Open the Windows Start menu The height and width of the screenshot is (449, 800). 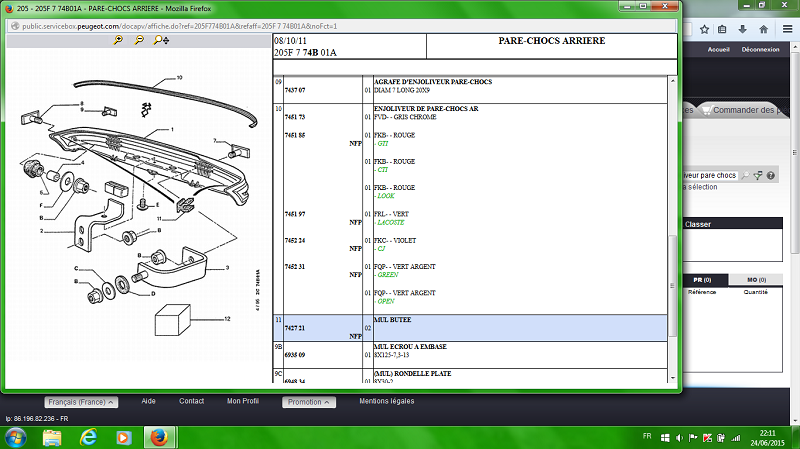pyautogui.click(x=15, y=438)
